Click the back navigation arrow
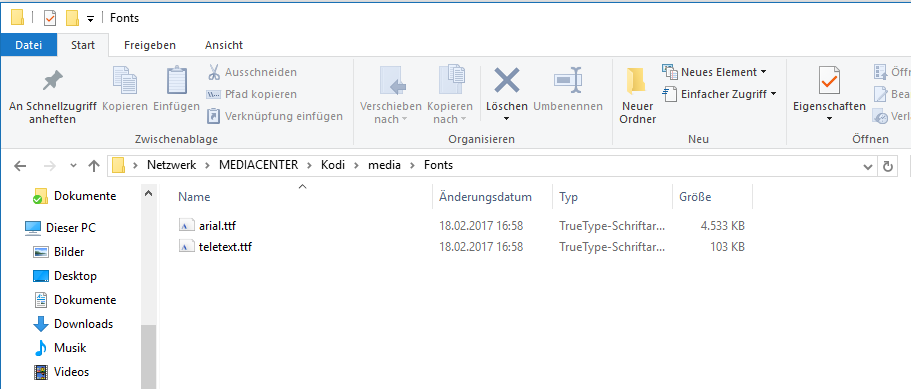Image resolution: width=911 pixels, height=389 pixels. (x=20, y=166)
